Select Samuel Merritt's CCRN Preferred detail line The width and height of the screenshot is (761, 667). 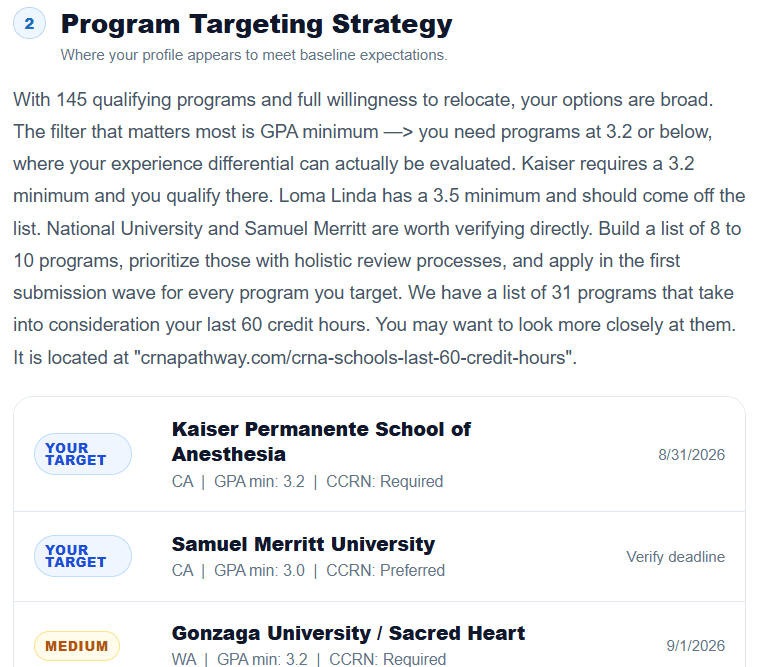click(308, 570)
